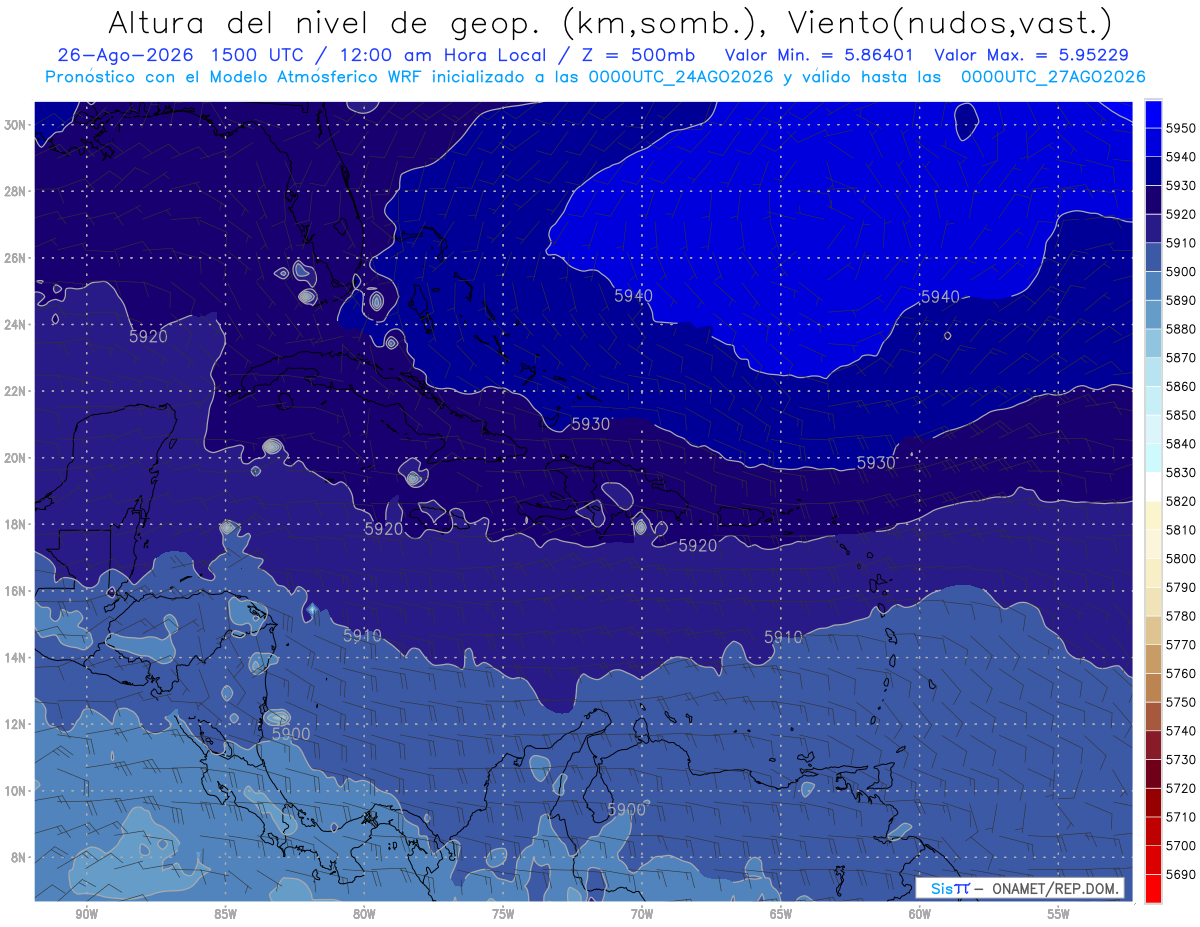Click the 65W longitude axis label
This screenshot has width=1200, height=927.
781,914
